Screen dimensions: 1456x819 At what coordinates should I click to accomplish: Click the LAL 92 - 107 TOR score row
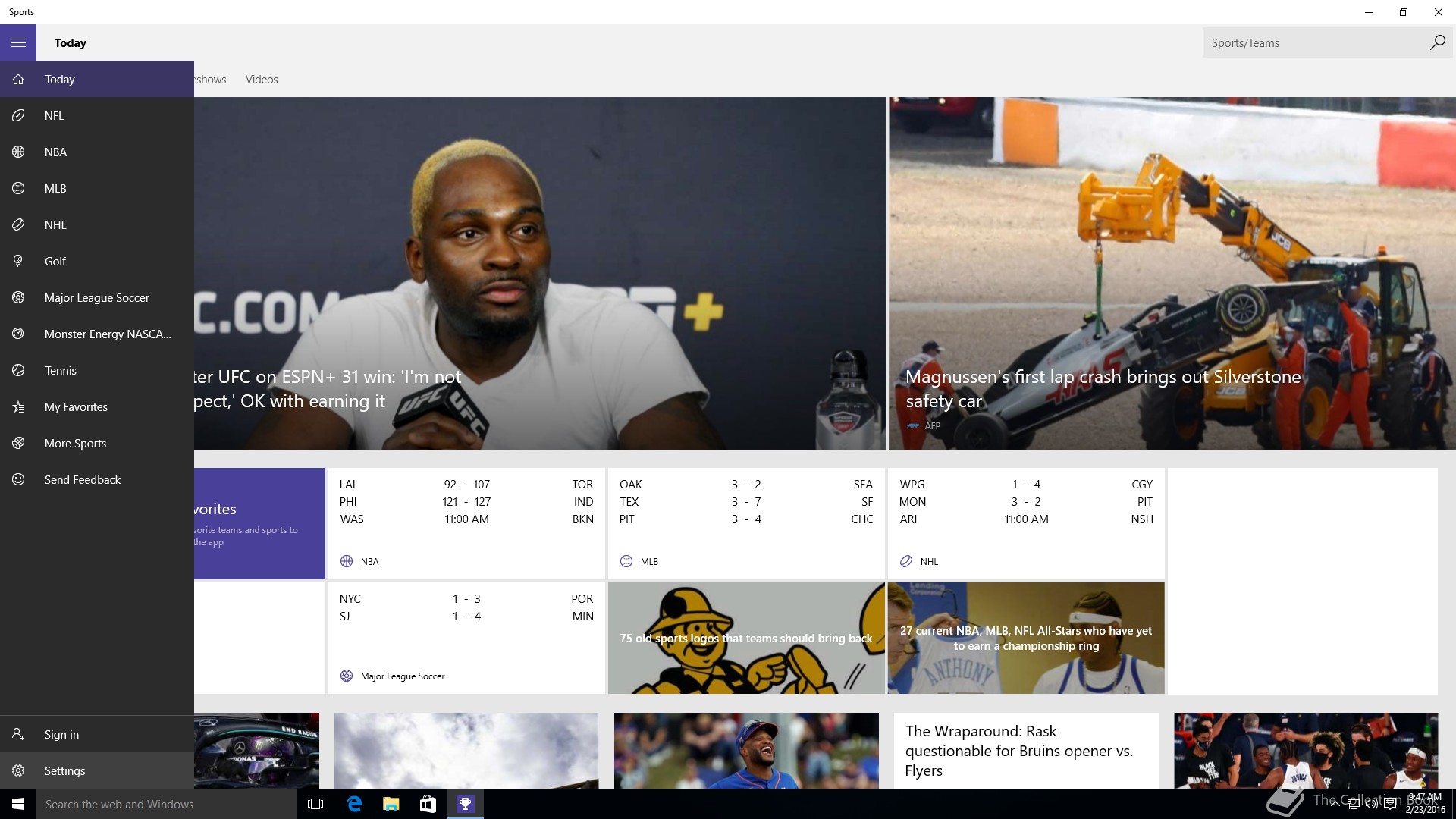tap(466, 485)
